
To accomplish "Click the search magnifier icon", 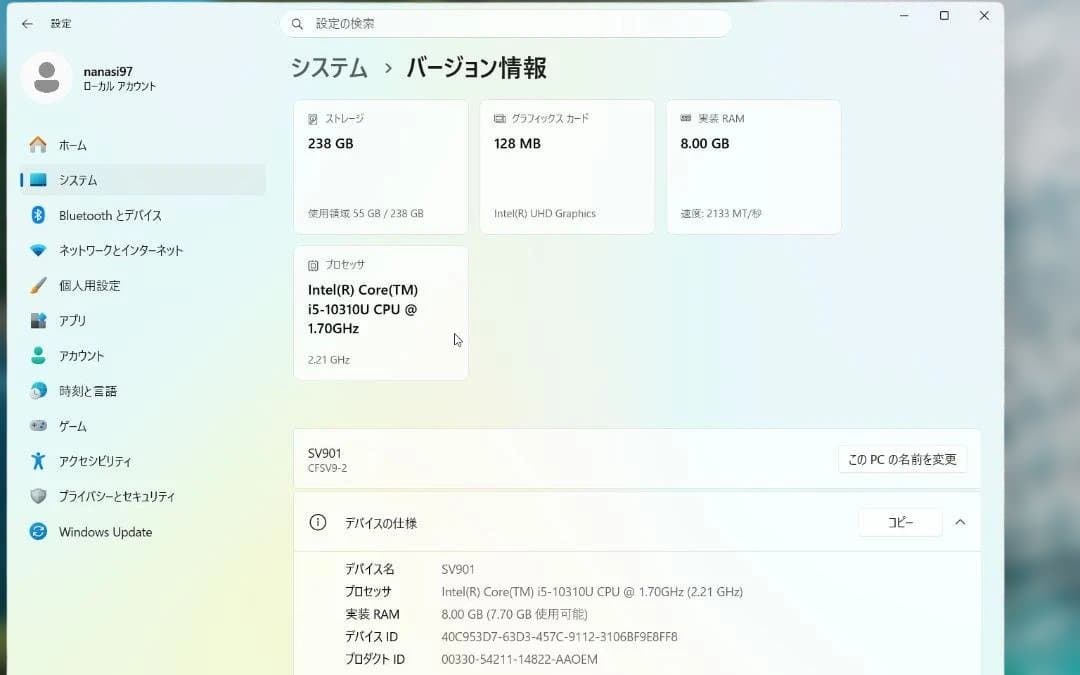I will click(297, 24).
